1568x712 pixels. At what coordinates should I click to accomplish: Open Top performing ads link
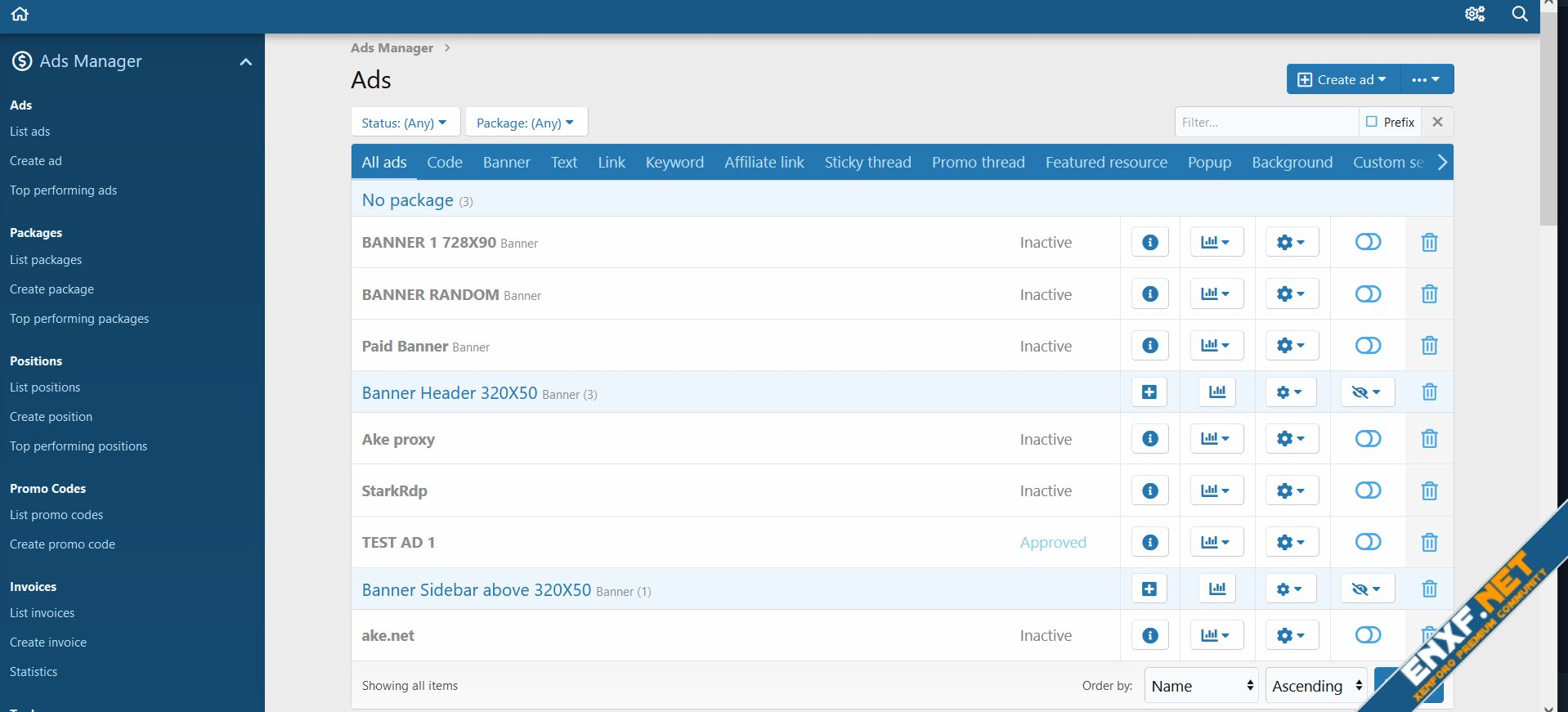pyautogui.click(x=63, y=190)
